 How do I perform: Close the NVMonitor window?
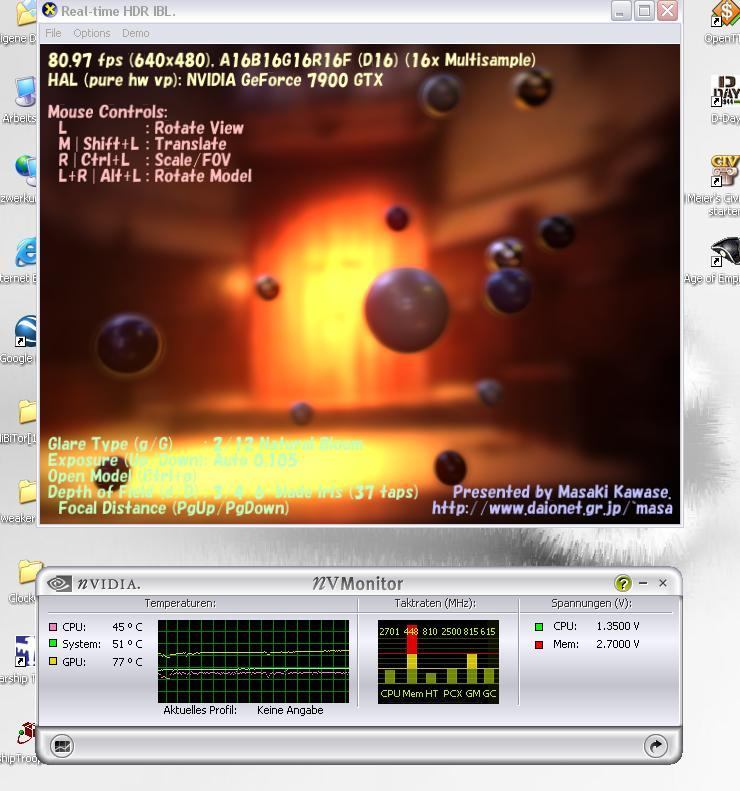point(663,583)
